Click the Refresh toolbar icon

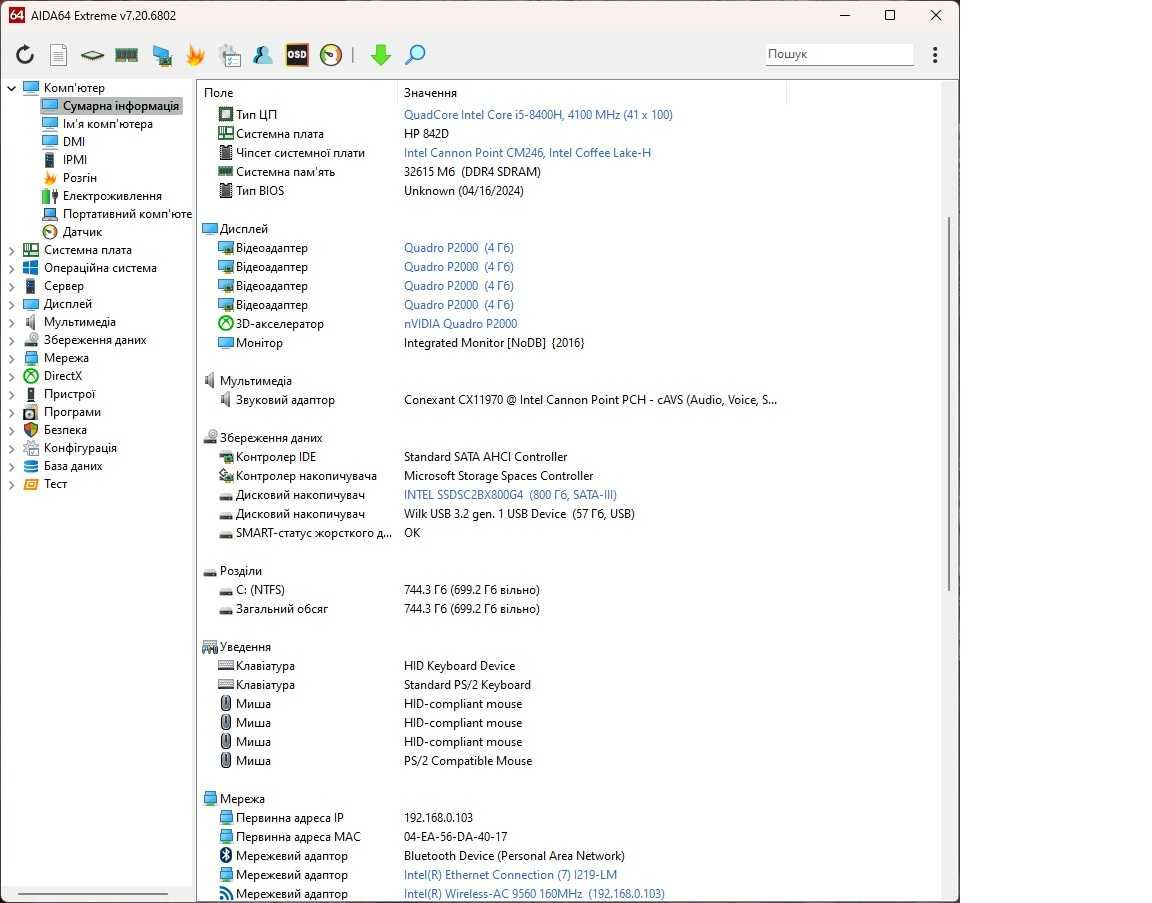coord(25,54)
